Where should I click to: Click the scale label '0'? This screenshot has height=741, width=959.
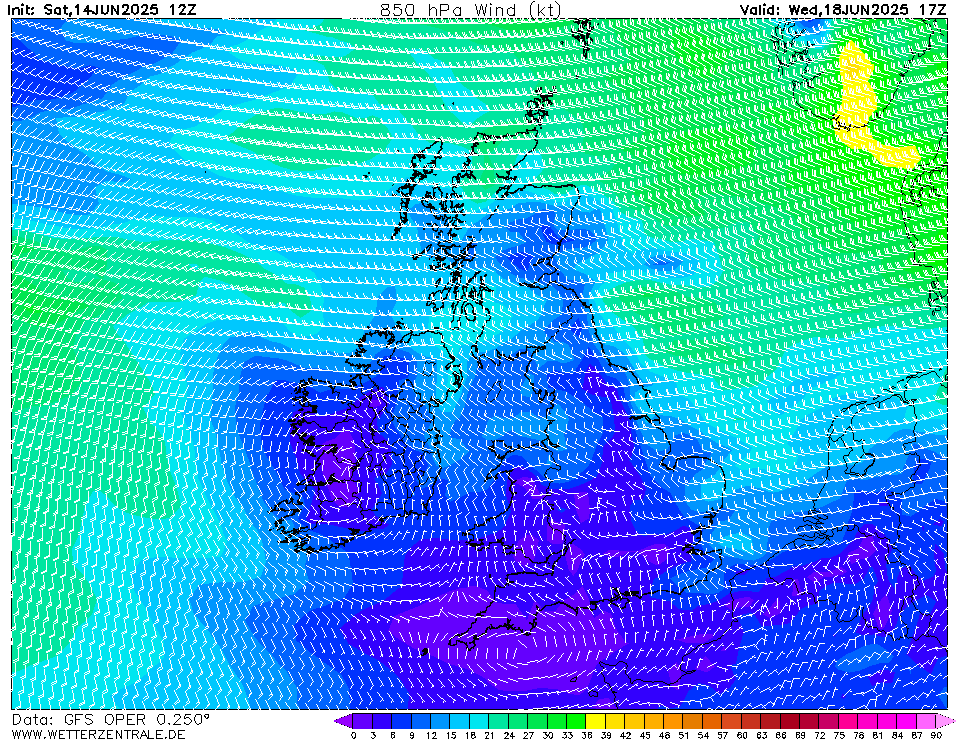click(354, 735)
